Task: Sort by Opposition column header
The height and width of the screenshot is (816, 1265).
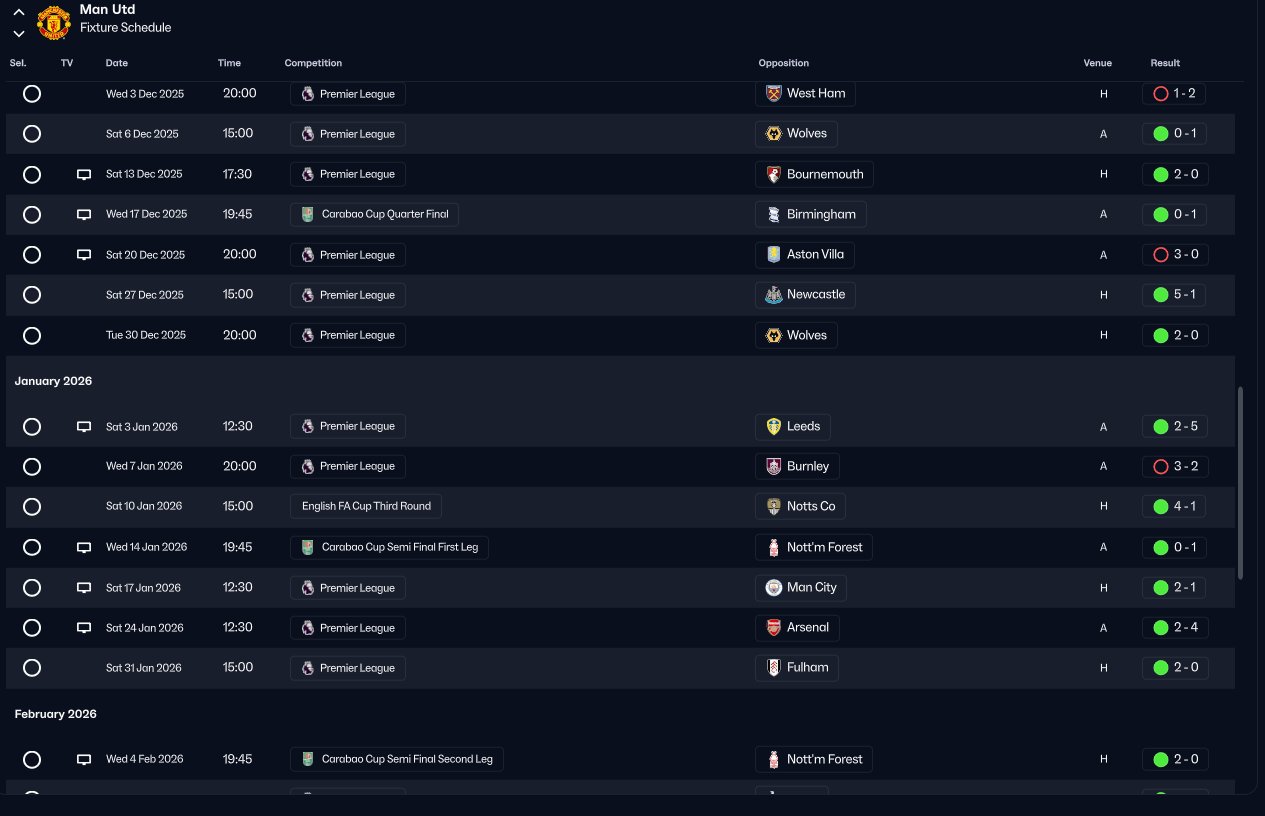Action: 784,63
